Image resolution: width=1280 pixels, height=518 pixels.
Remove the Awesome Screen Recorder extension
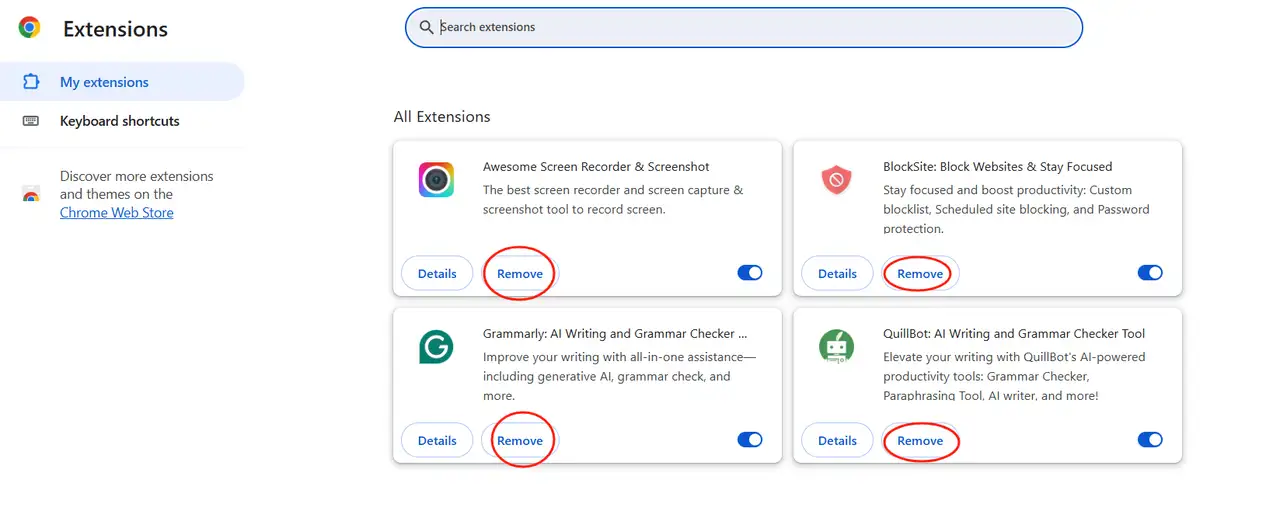click(x=520, y=273)
